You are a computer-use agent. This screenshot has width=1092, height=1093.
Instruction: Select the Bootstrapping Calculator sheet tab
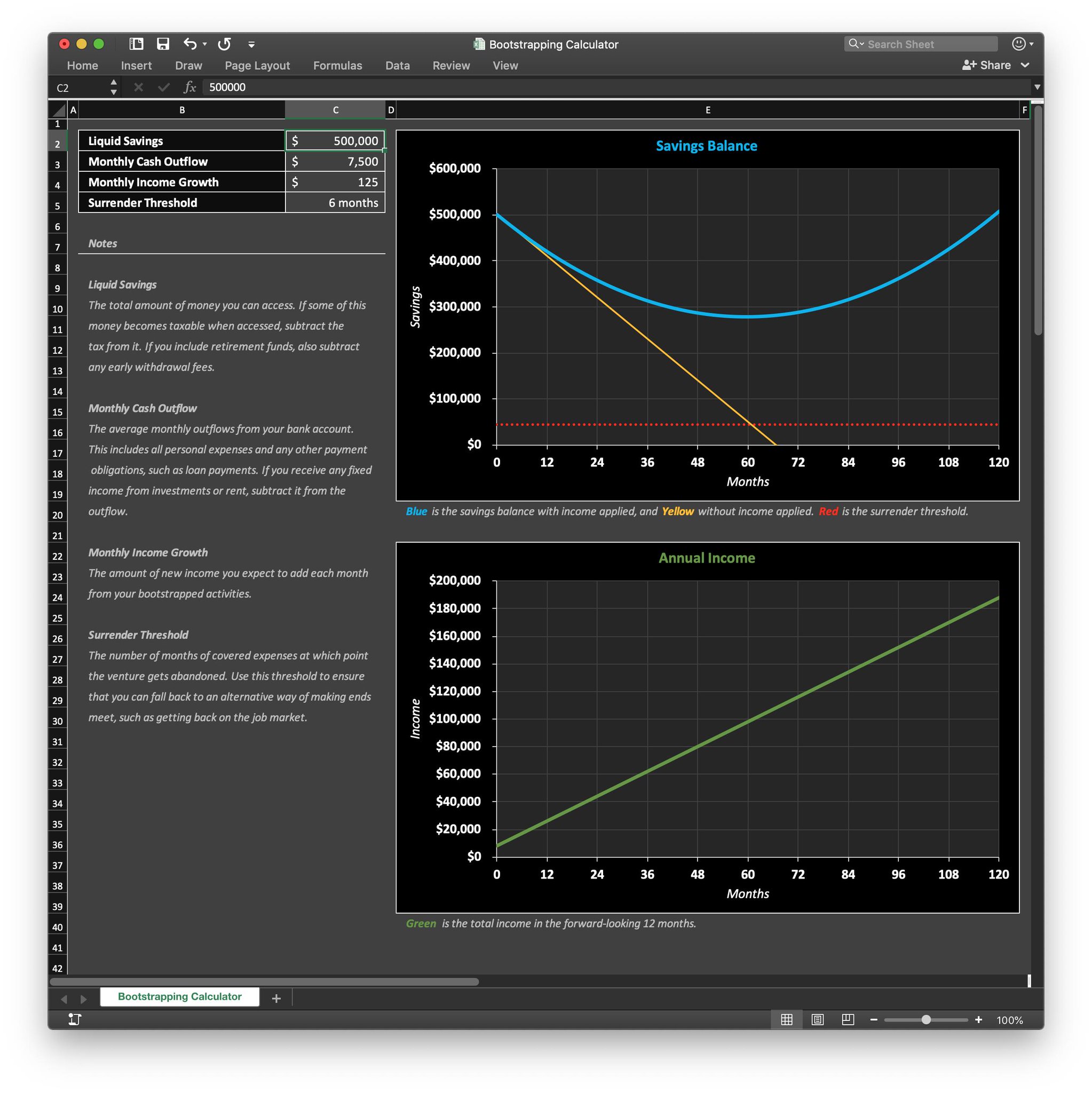coord(179,997)
